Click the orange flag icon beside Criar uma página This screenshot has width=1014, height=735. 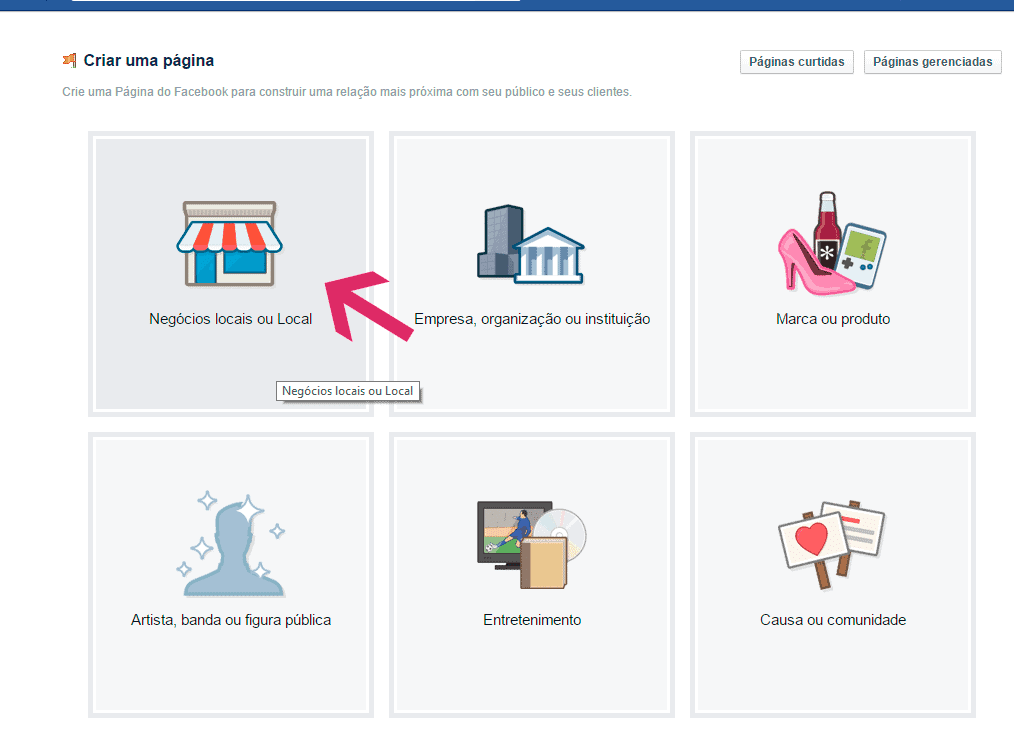(69, 61)
